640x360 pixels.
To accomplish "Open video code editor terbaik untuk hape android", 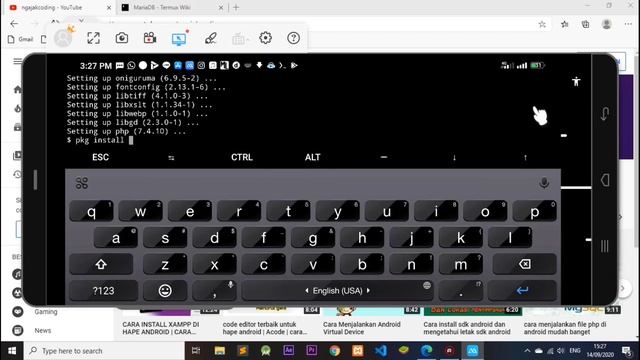I will click(265, 328).
